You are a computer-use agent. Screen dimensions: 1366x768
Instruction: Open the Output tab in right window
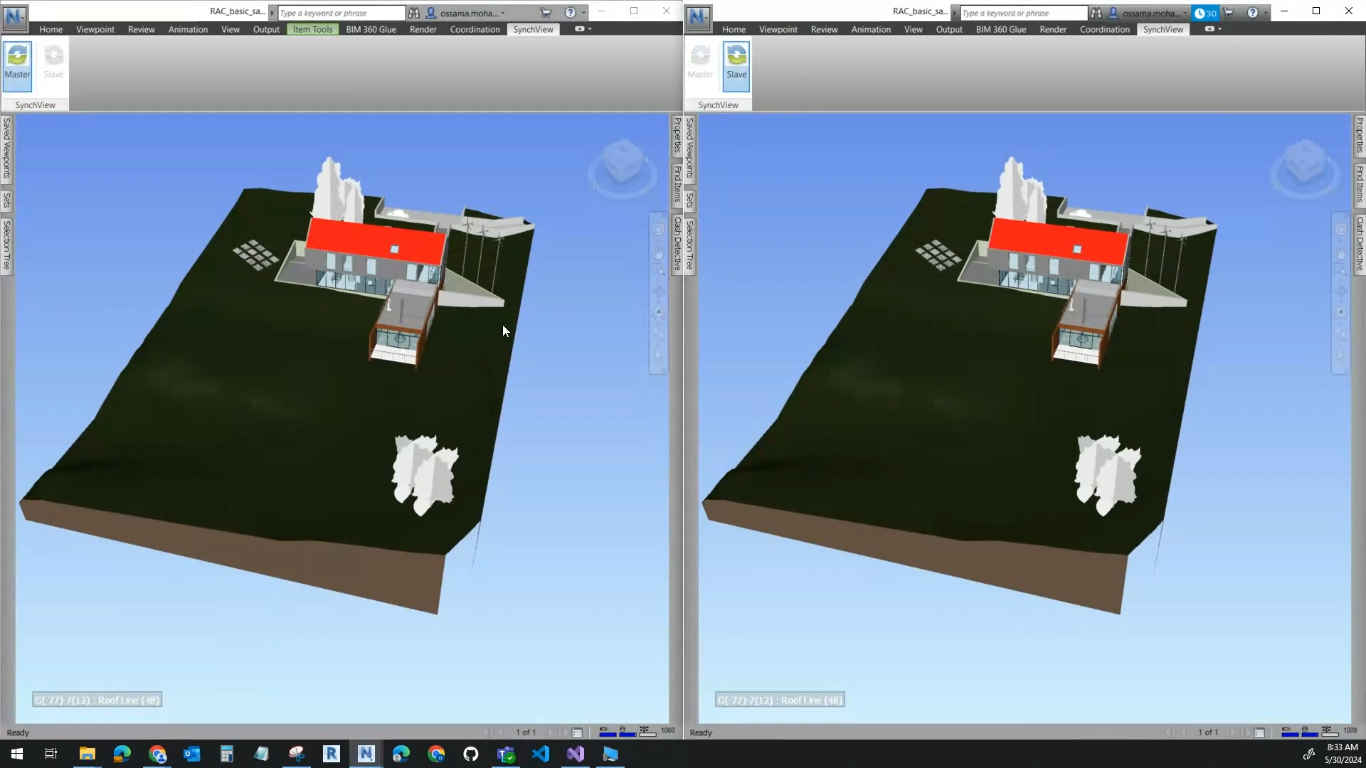[x=949, y=29]
